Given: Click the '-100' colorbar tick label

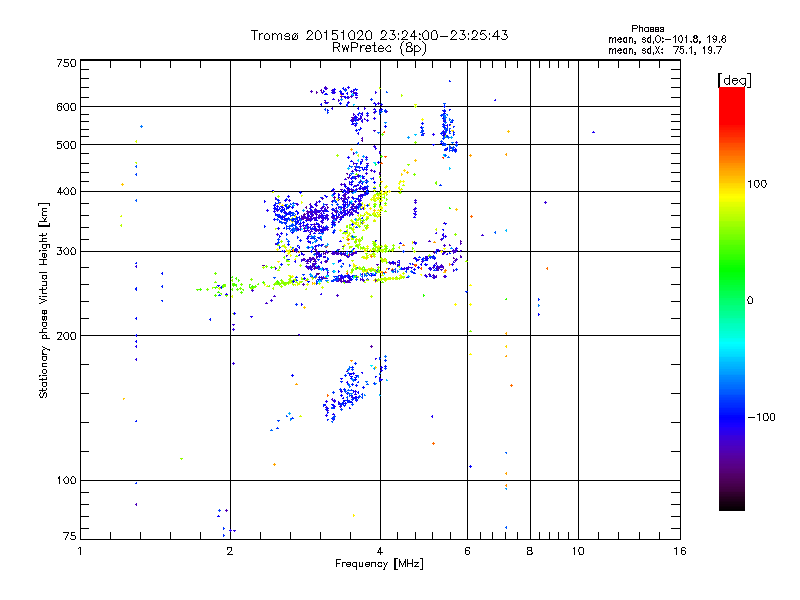Looking at the screenshot, I should 761,417.
